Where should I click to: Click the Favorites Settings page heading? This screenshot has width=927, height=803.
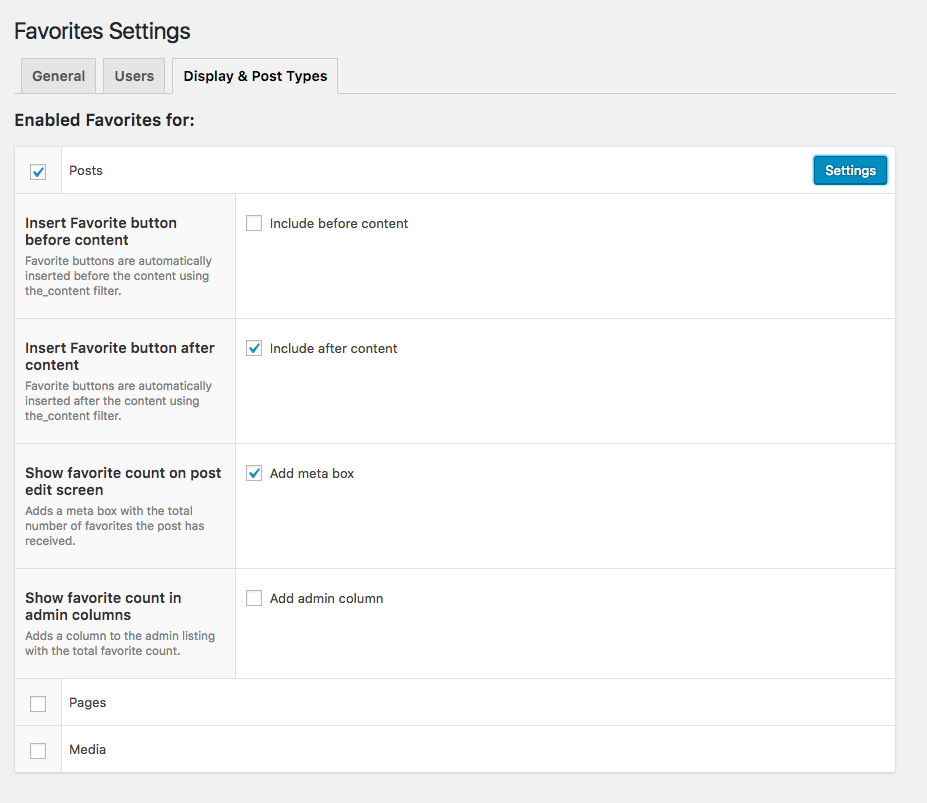click(x=102, y=31)
